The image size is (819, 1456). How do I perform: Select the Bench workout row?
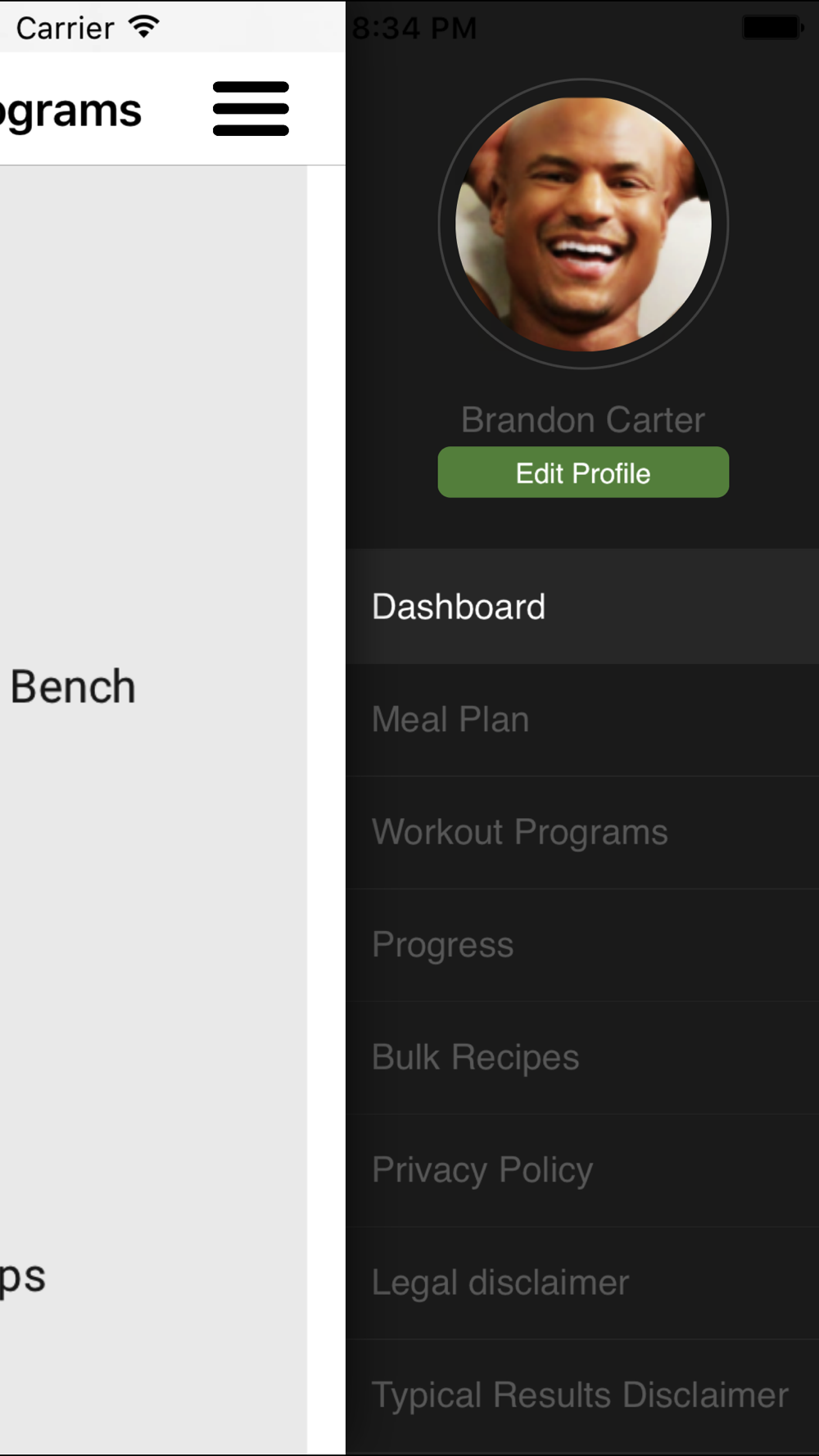click(x=153, y=686)
